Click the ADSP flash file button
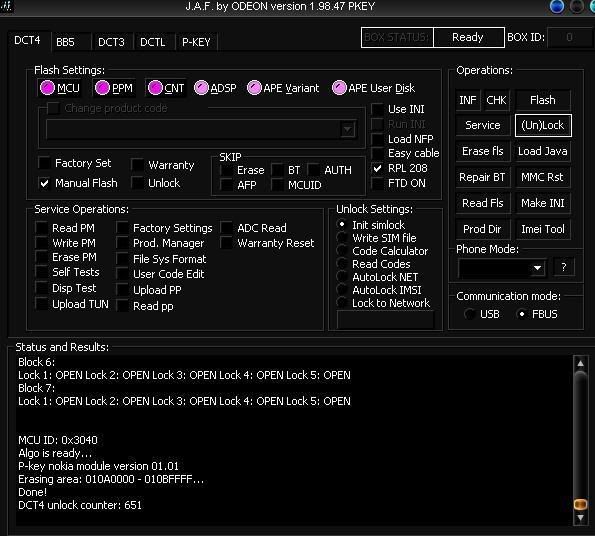This screenshot has height=536, width=595. 215,88
